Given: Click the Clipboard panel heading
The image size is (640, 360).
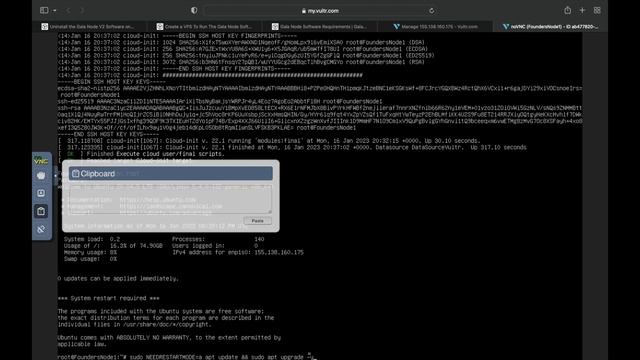Looking at the screenshot, I should point(171,173).
